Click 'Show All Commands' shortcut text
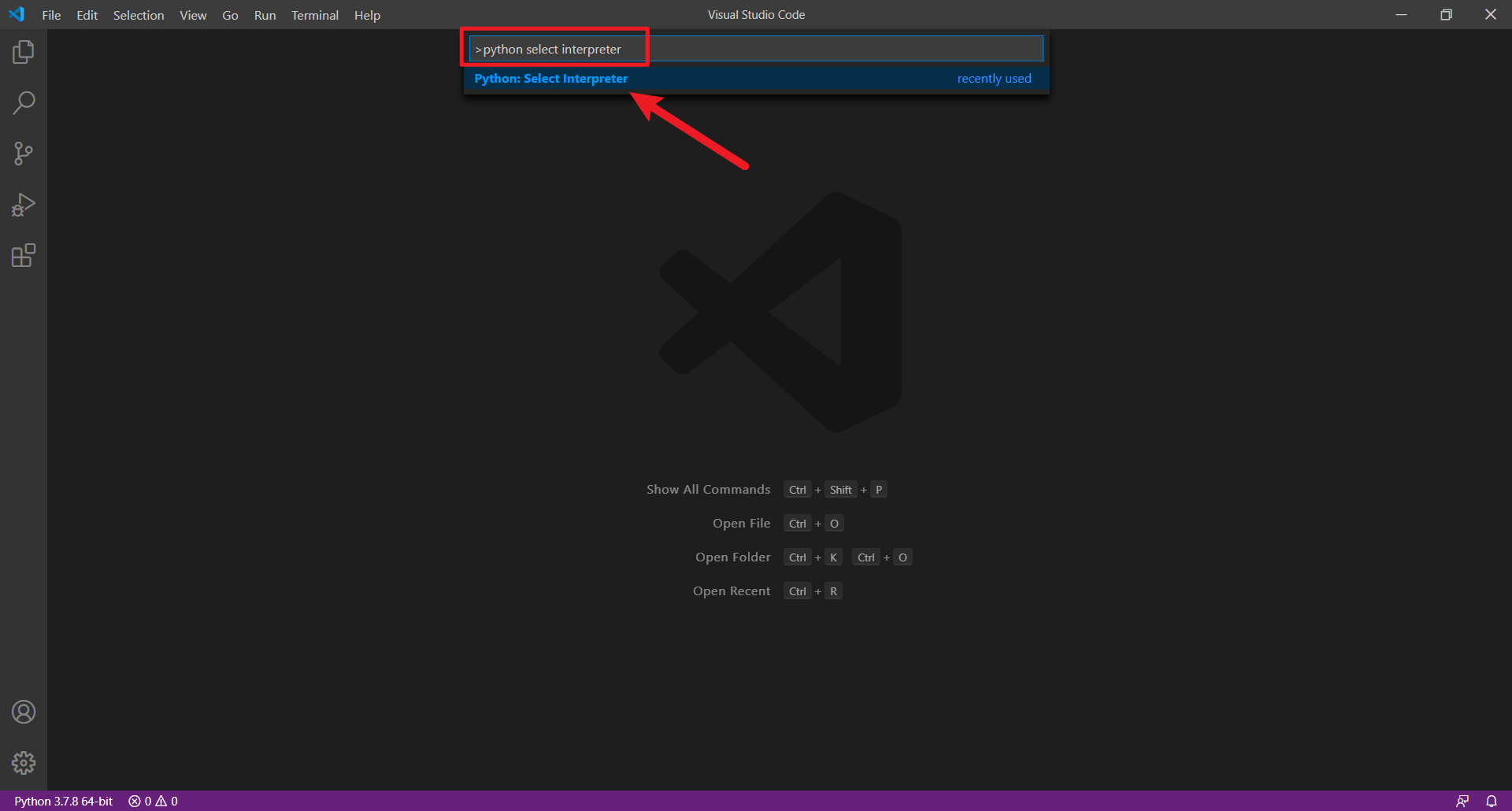 (x=707, y=489)
